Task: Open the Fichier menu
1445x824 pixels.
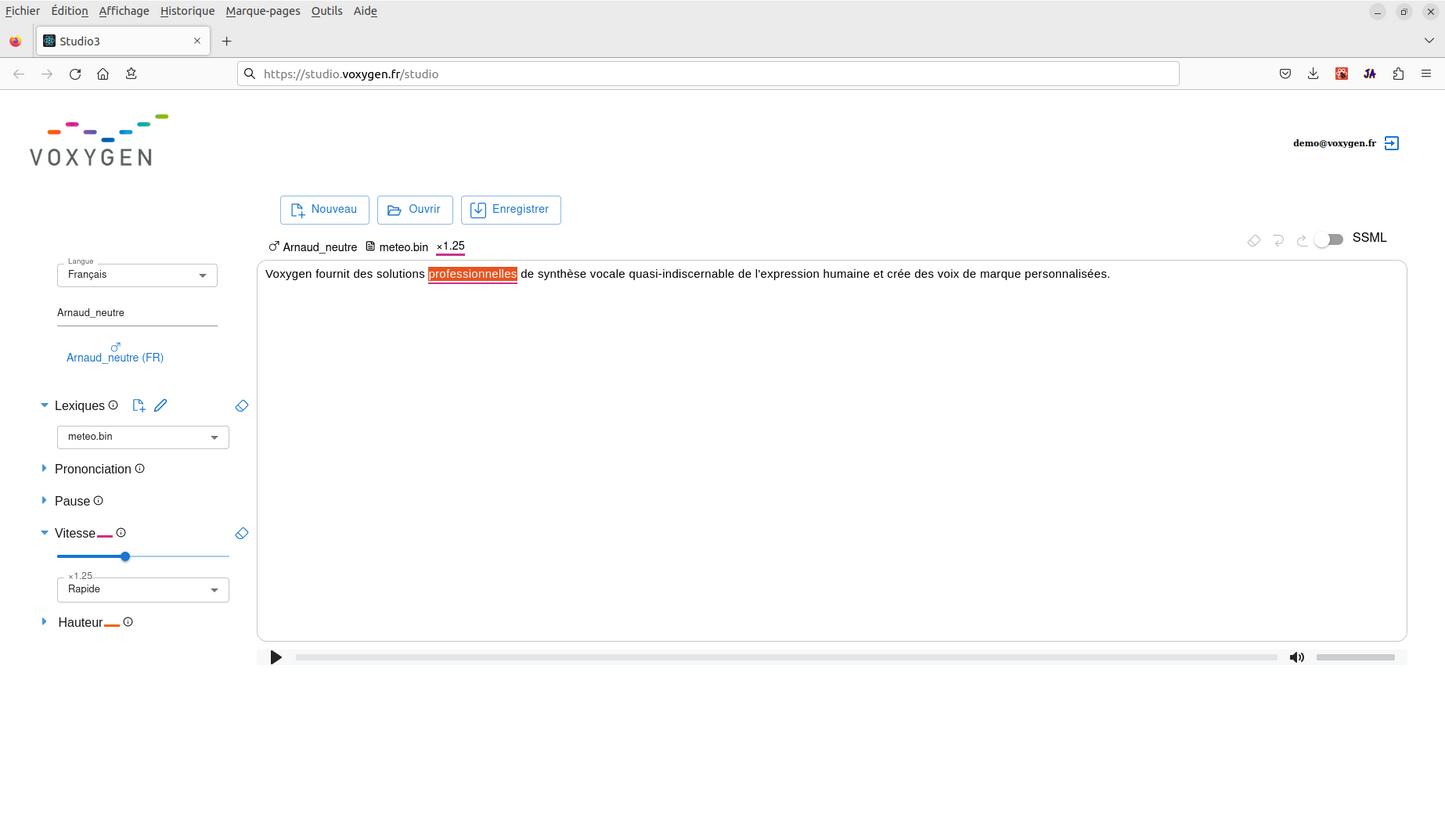Action: tap(23, 11)
